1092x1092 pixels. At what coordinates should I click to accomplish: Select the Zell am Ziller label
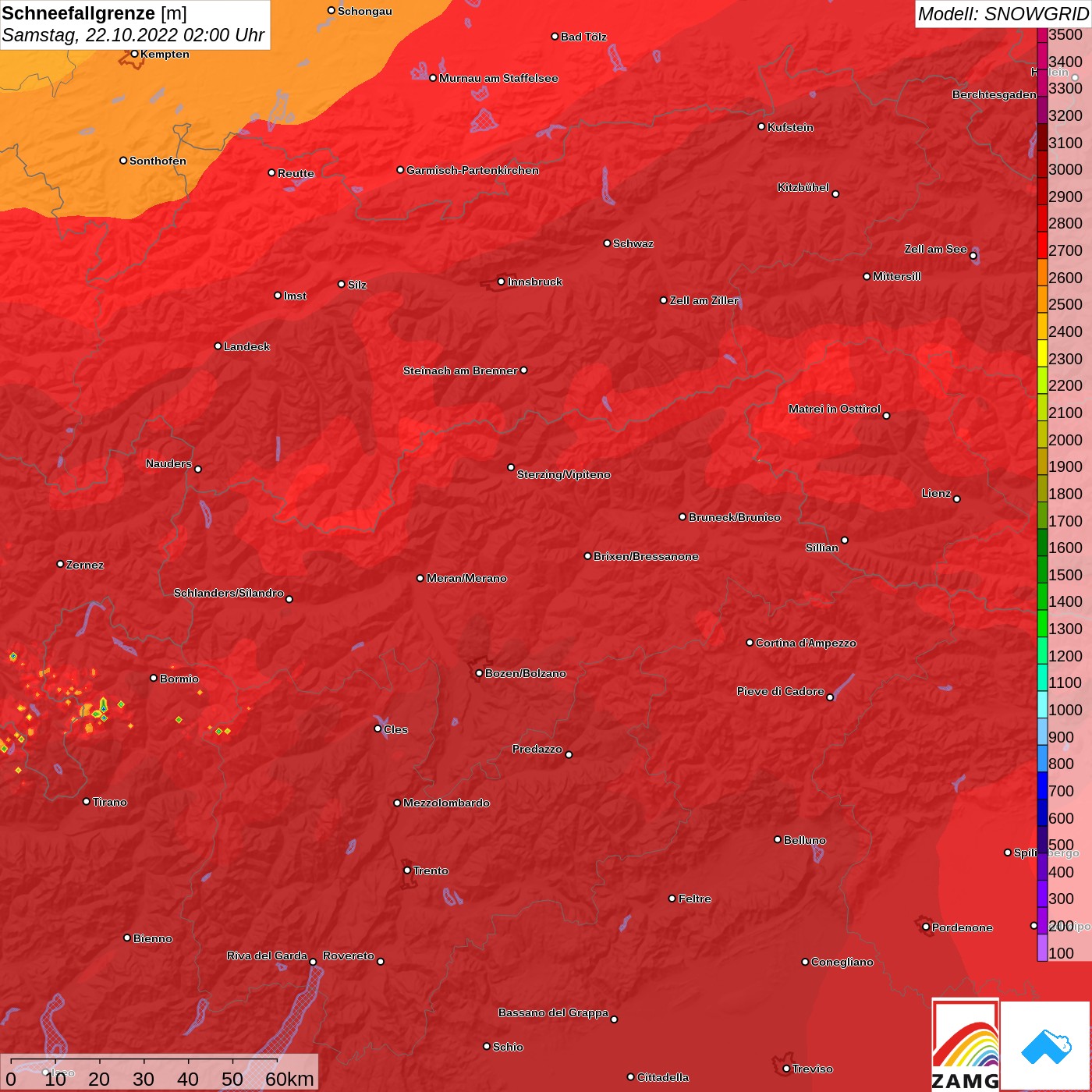tap(704, 300)
